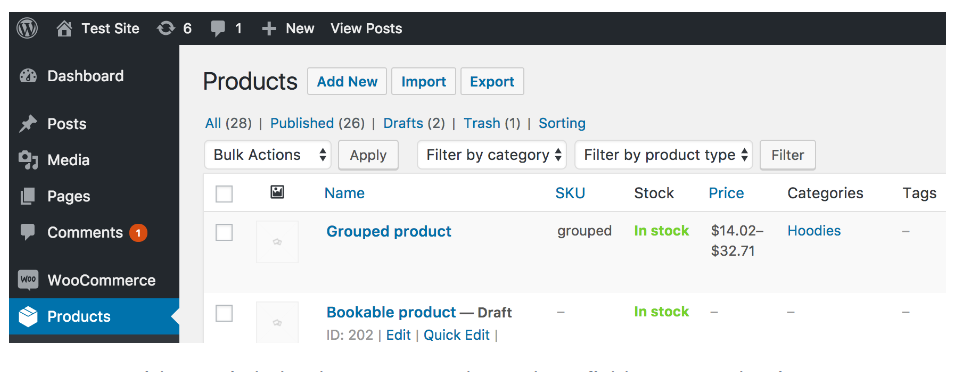Open the Bulk Actions dropdown
The height and width of the screenshot is (372, 967).
point(268,155)
